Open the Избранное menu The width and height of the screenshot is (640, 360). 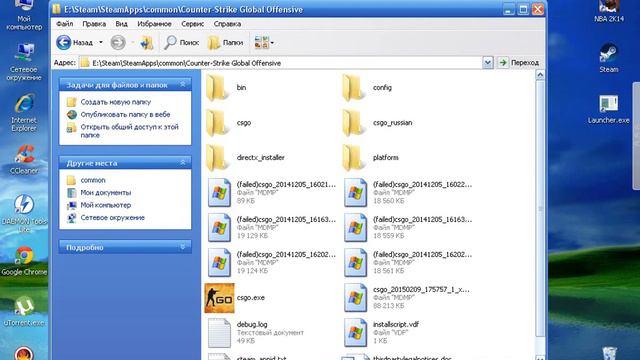coord(154,24)
